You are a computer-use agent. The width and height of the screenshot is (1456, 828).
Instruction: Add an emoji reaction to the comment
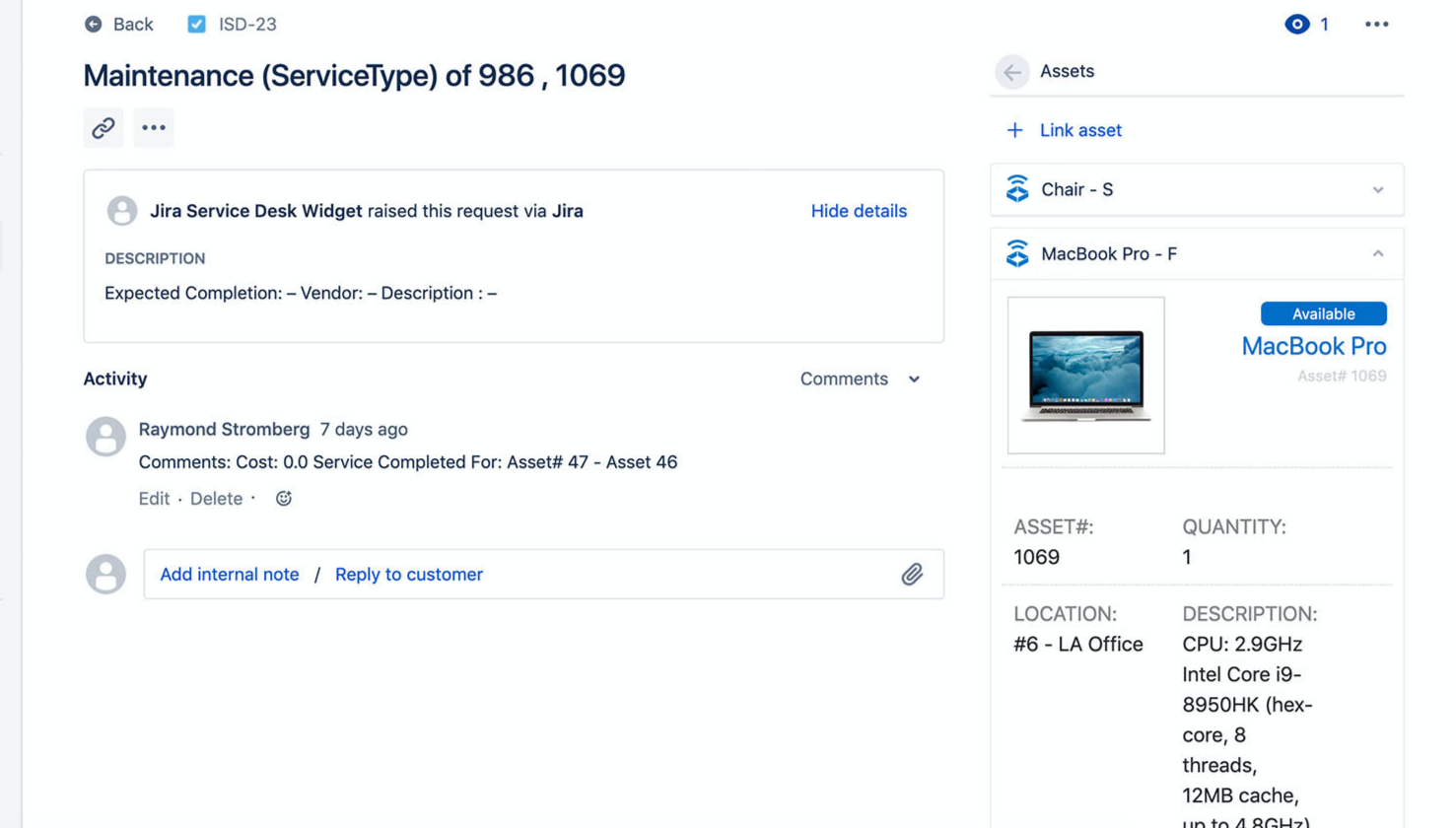click(284, 499)
